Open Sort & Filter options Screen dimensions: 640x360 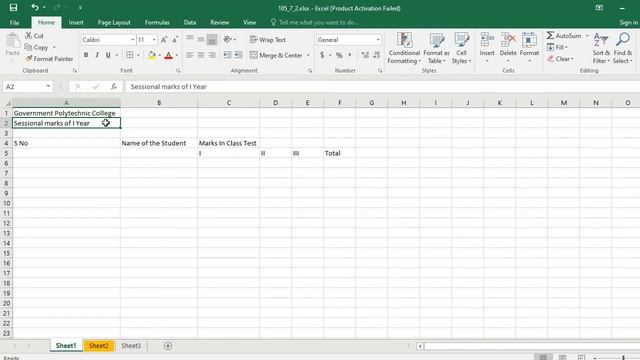coord(601,48)
